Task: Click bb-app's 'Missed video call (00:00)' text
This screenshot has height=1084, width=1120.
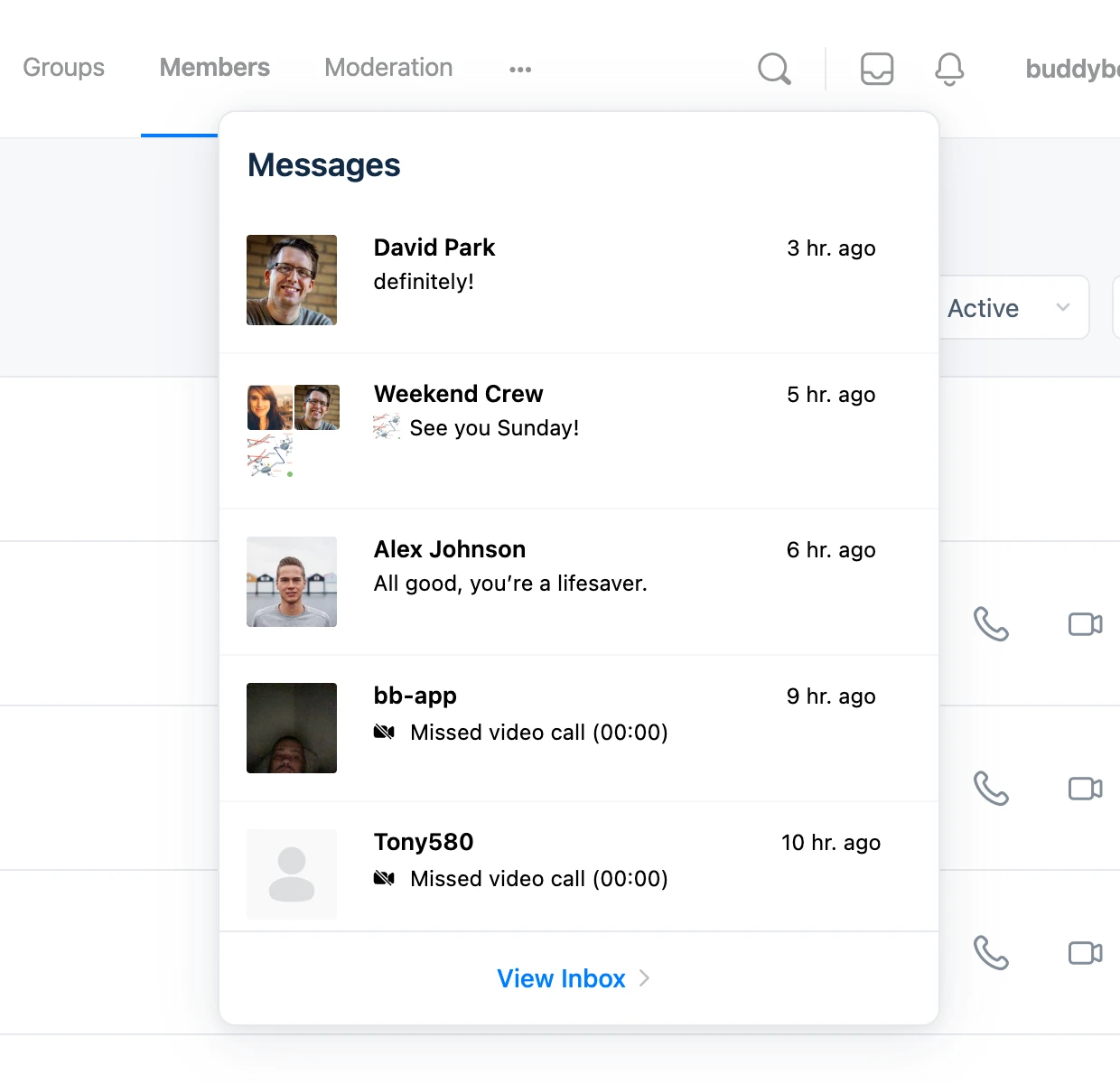Action: [539, 733]
